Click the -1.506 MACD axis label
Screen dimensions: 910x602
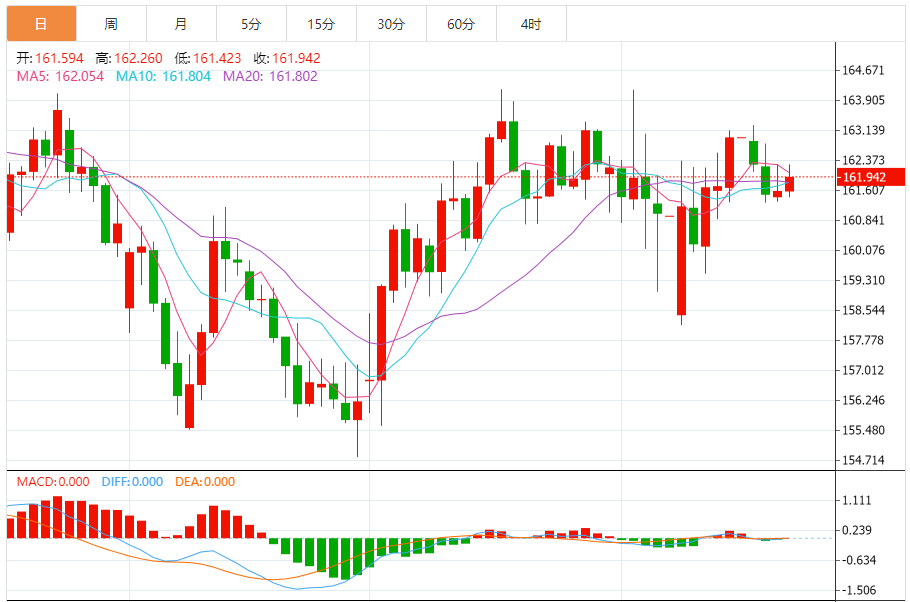click(857, 590)
